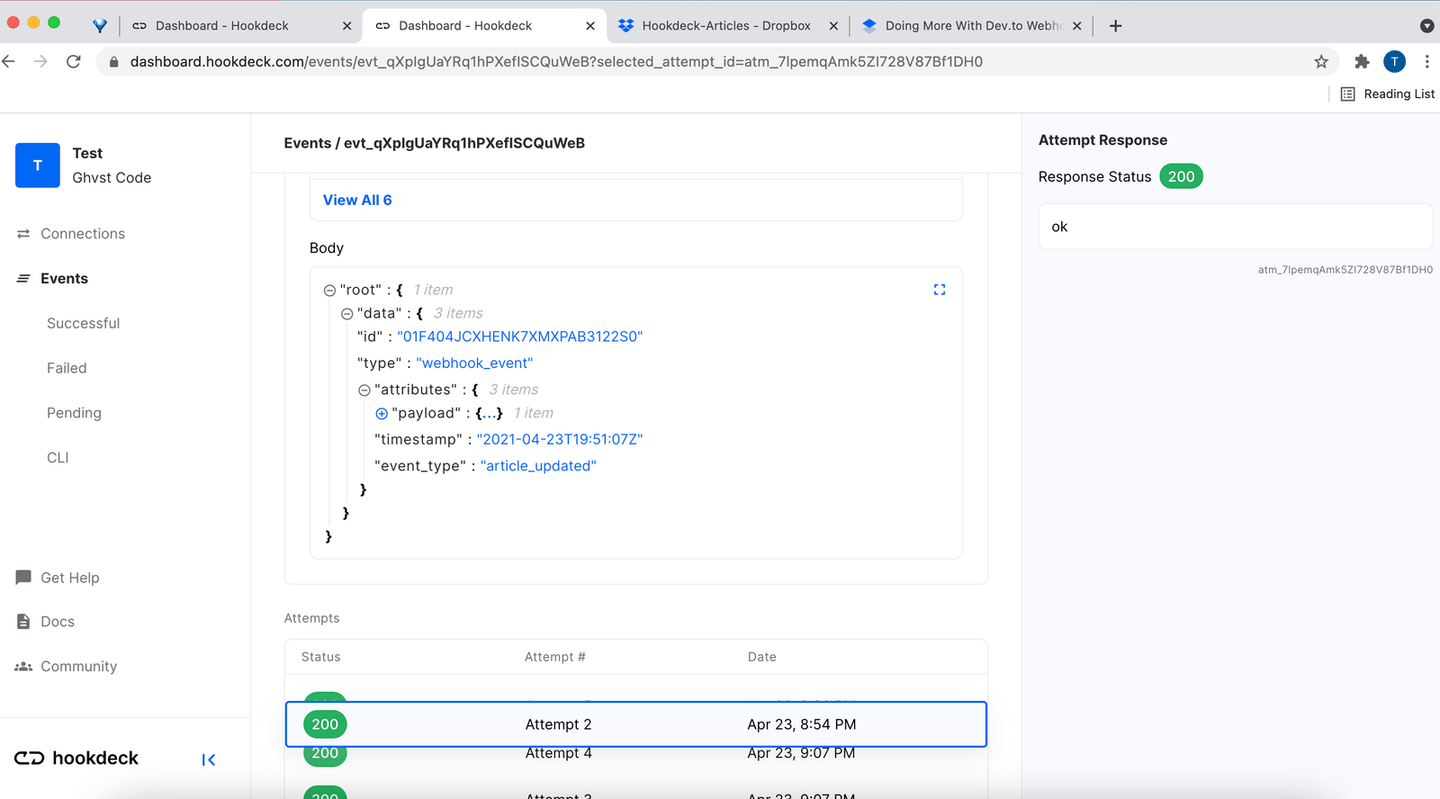Reload the page with the refresh icon

[x=73, y=61]
